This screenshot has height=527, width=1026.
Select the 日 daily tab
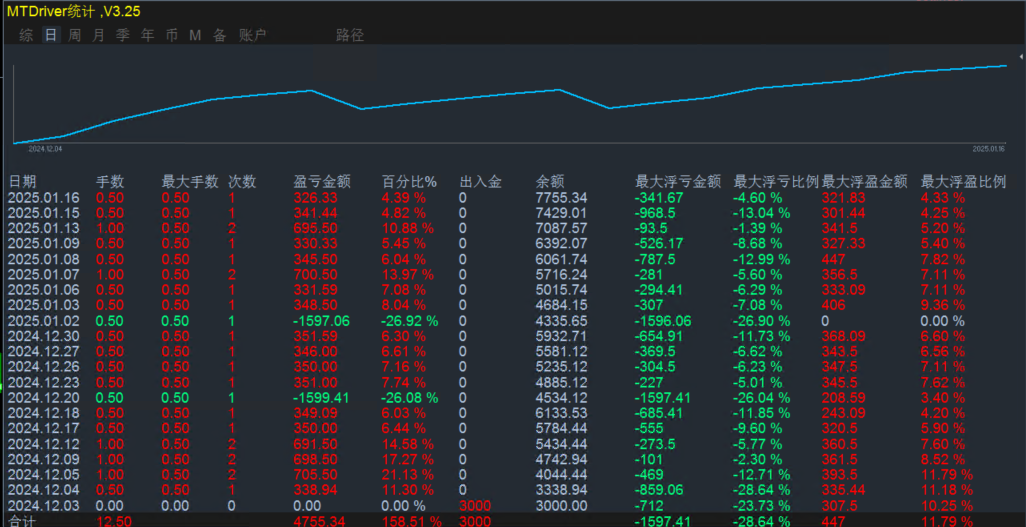click(x=50, y=35)
